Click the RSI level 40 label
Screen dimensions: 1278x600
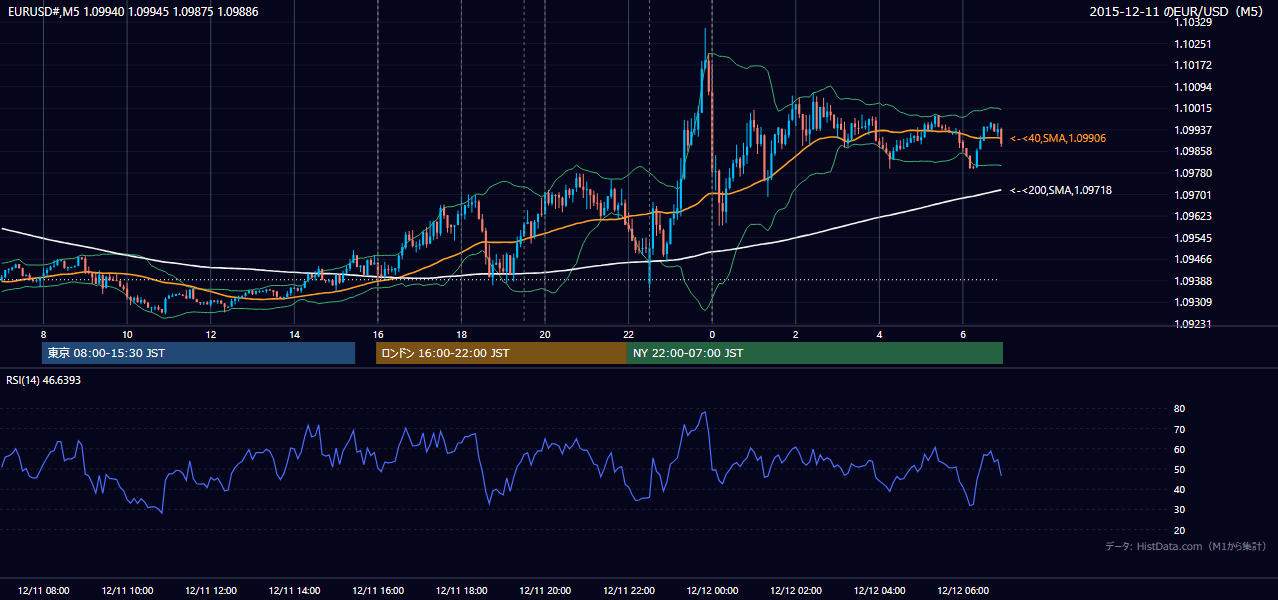tap(1179, 489)
